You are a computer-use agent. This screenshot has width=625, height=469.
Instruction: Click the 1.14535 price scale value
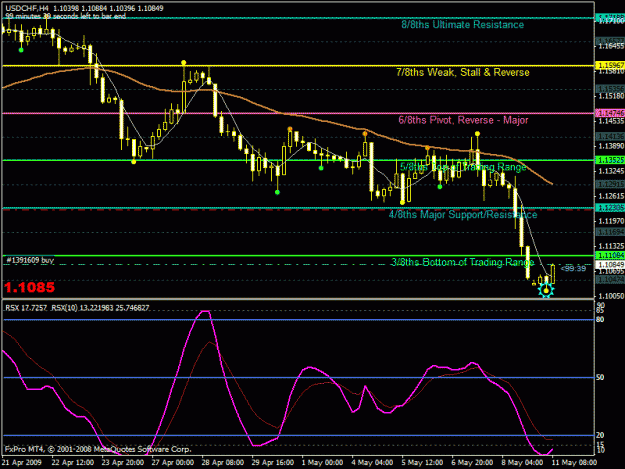tap(611, 121)
